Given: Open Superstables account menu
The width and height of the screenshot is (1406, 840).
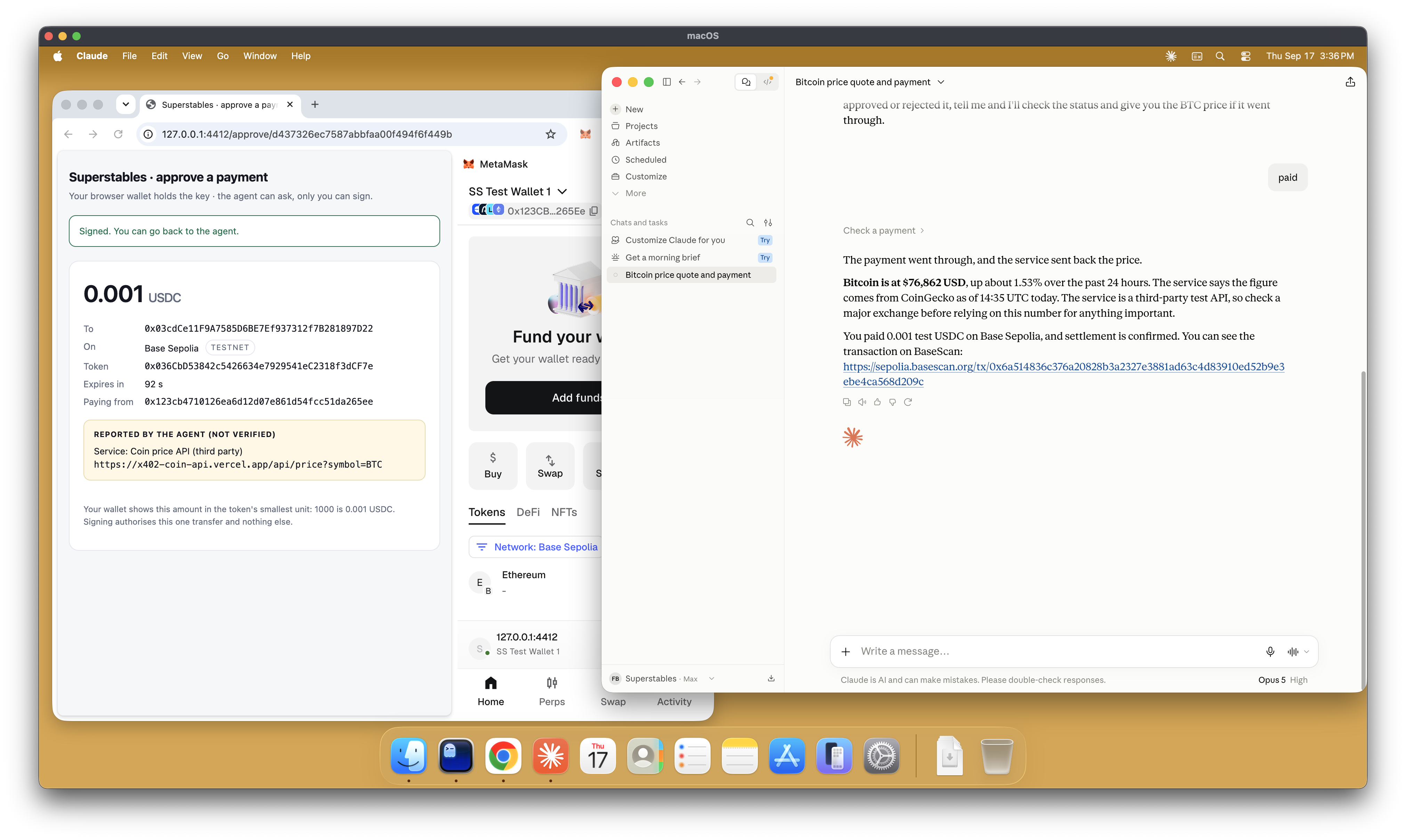Looking at the screenshot, I should point(662,679).
